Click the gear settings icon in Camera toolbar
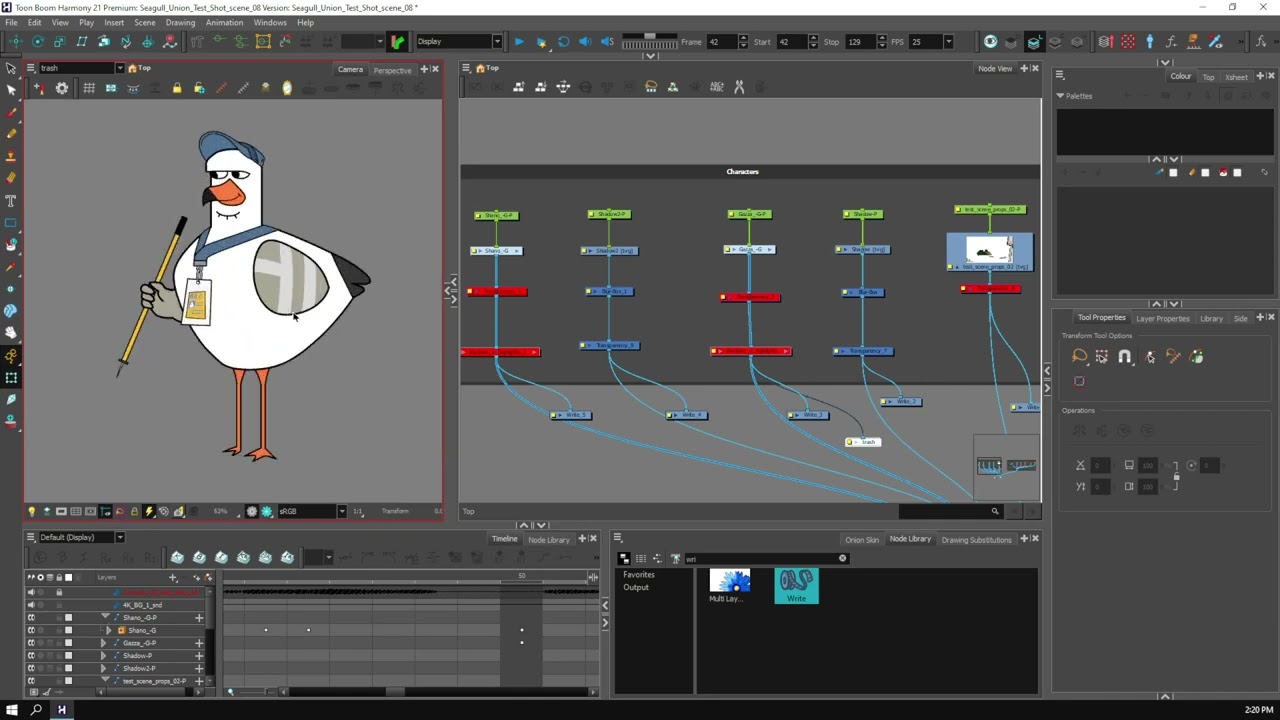This screenshot has width=1280, height=720. (x=62, y=88)
